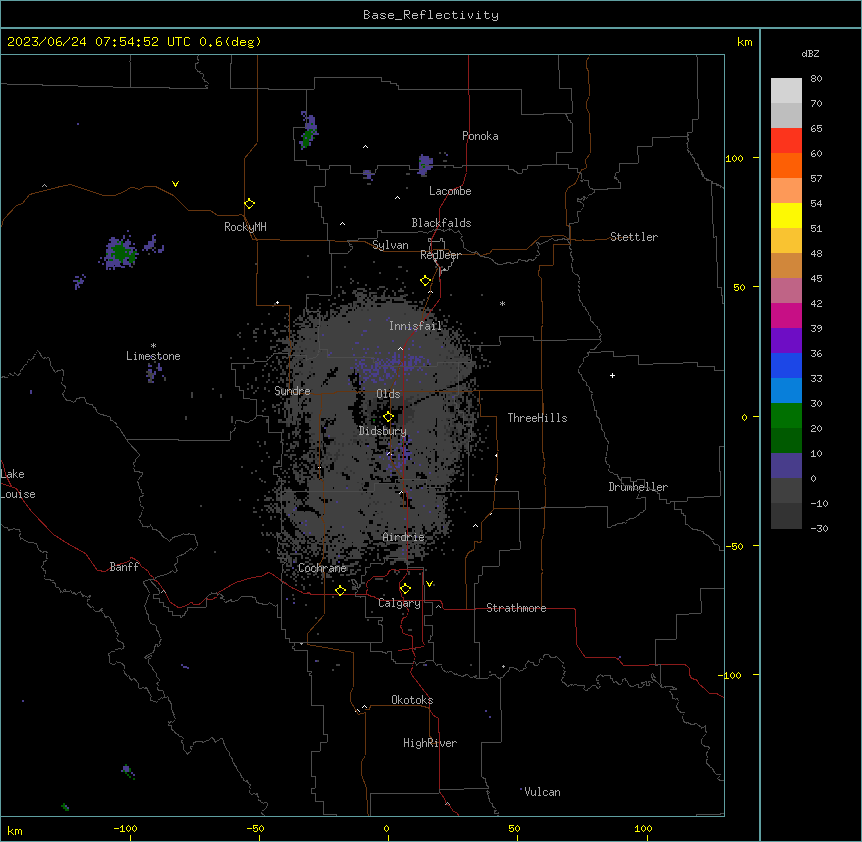Viewport: 862px width, 842px height.
Task: Click the white asterisk above Limestone label
Action: pyautogui.click(x=153, y=346)
